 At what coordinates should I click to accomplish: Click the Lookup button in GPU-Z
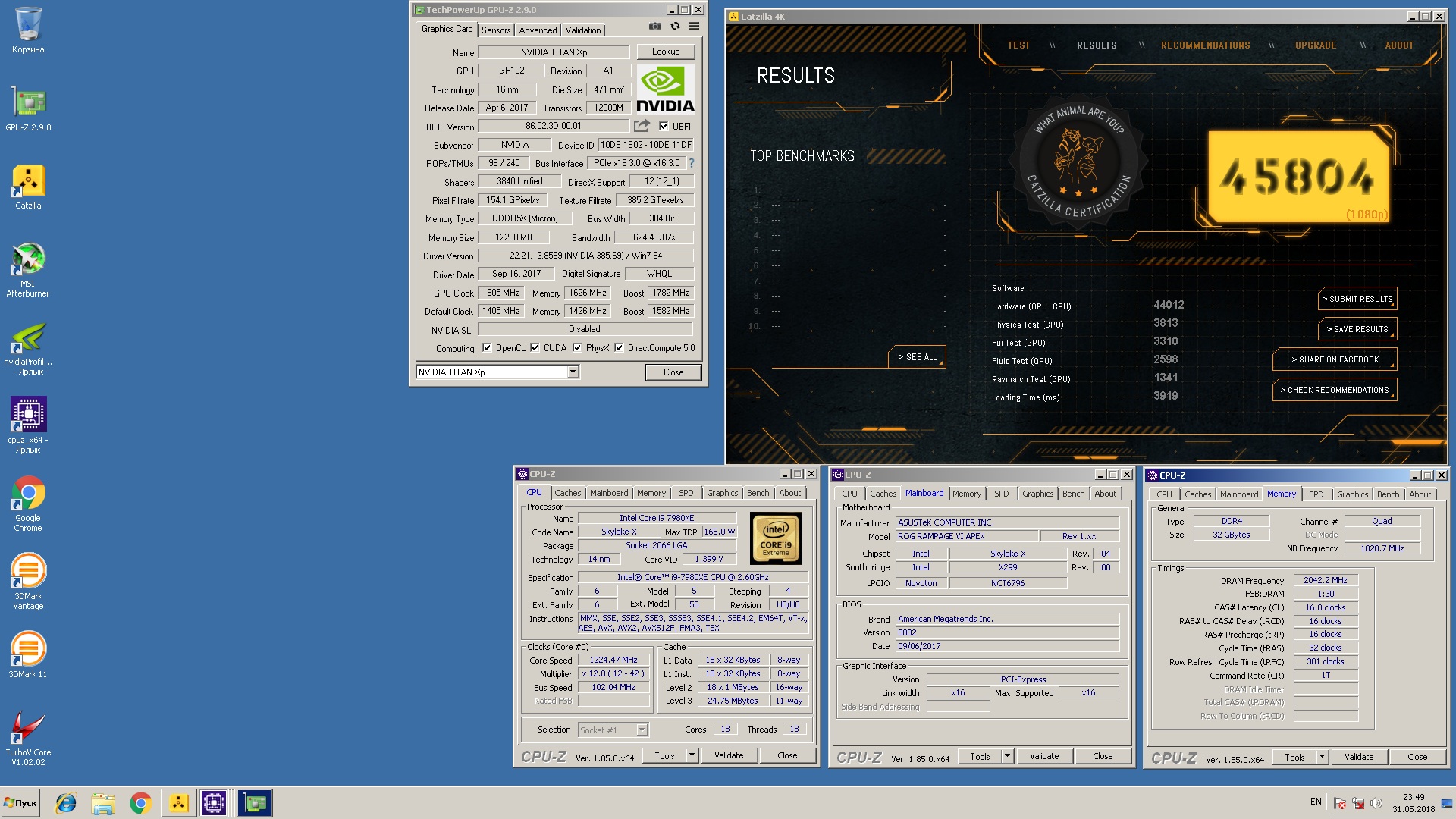665,52
